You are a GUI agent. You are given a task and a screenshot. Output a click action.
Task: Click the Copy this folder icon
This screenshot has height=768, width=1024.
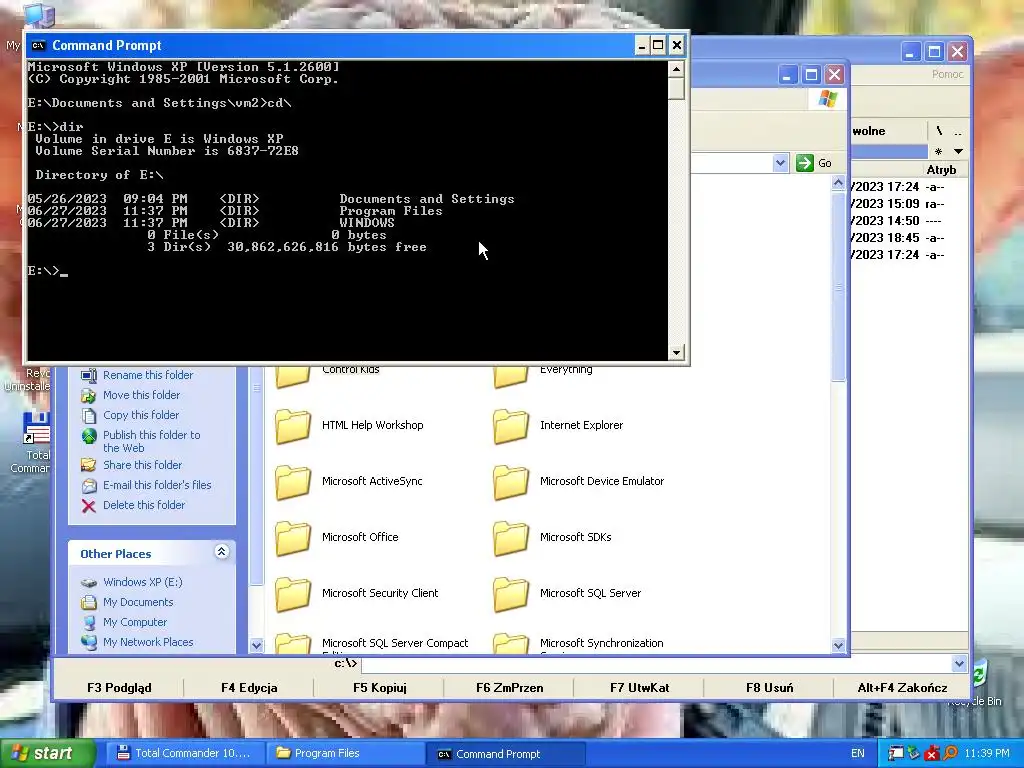tap(89, 415)
